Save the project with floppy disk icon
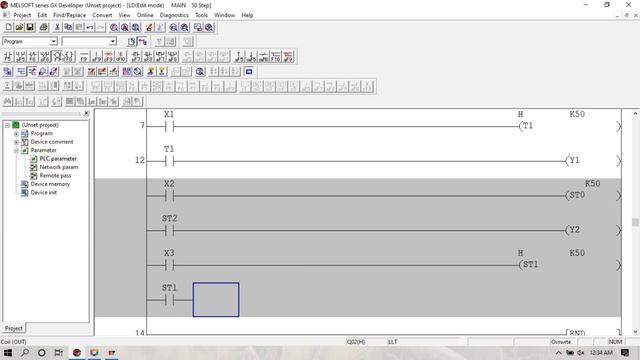 click(x=30, y=27)
